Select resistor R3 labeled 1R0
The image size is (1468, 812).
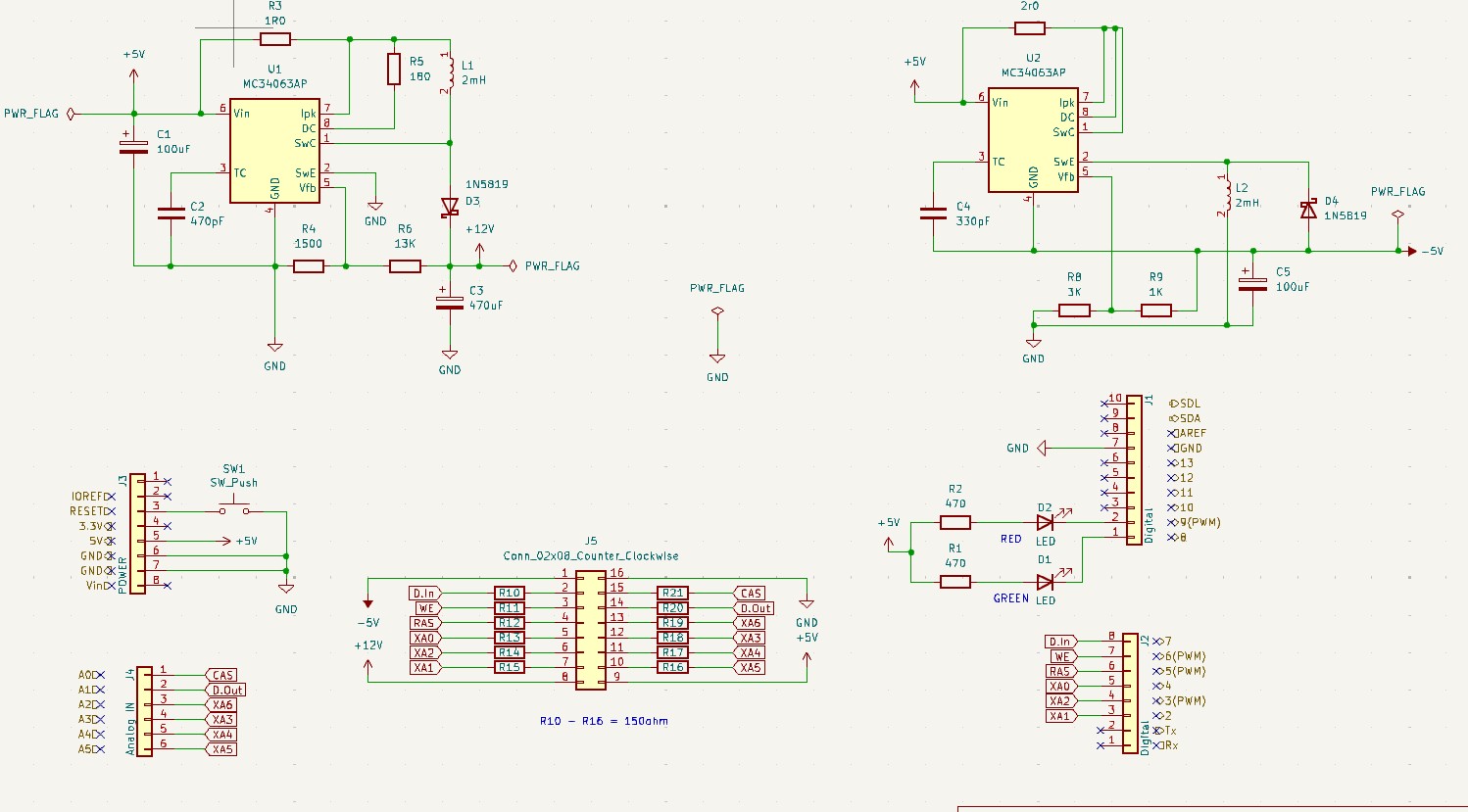point(275,38)
